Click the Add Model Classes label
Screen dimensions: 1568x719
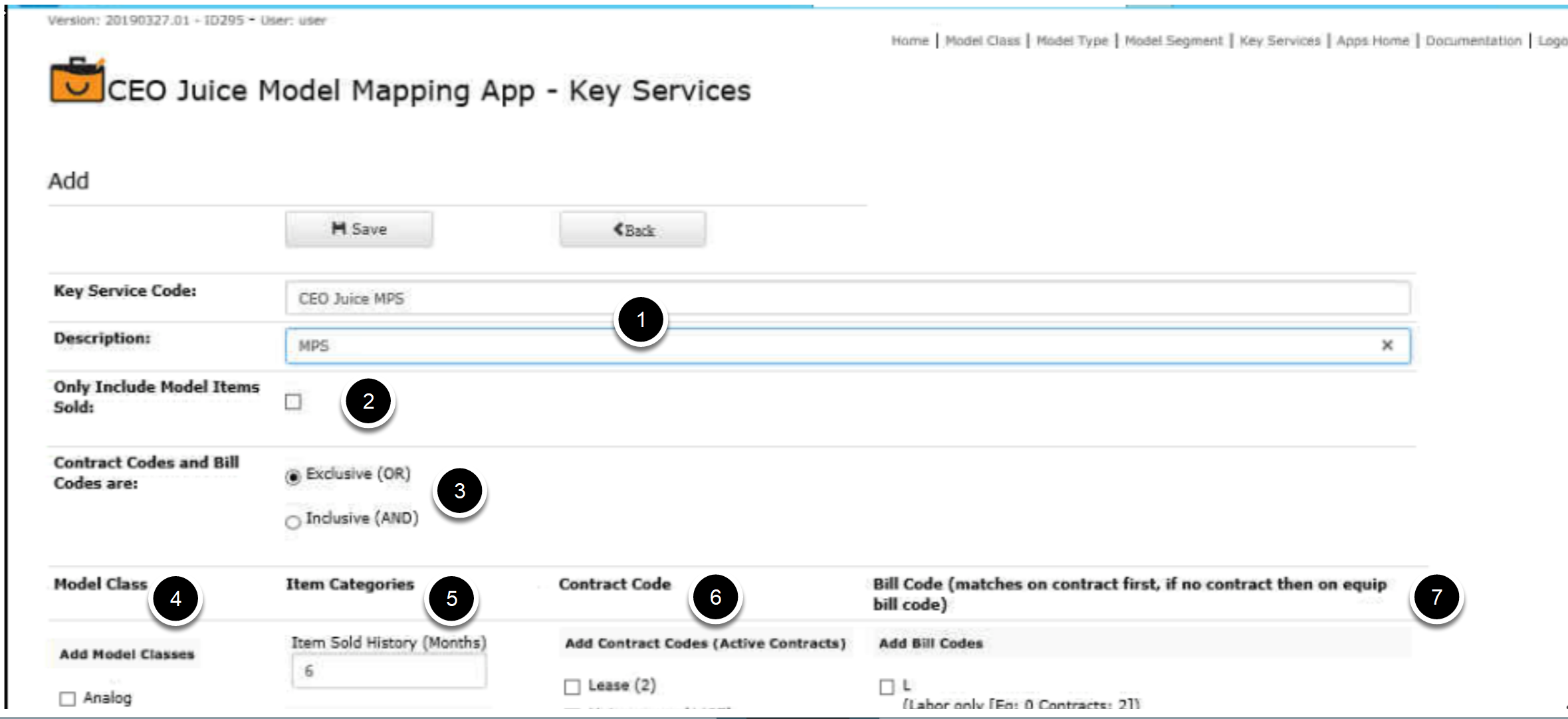[x=127, y=655]
